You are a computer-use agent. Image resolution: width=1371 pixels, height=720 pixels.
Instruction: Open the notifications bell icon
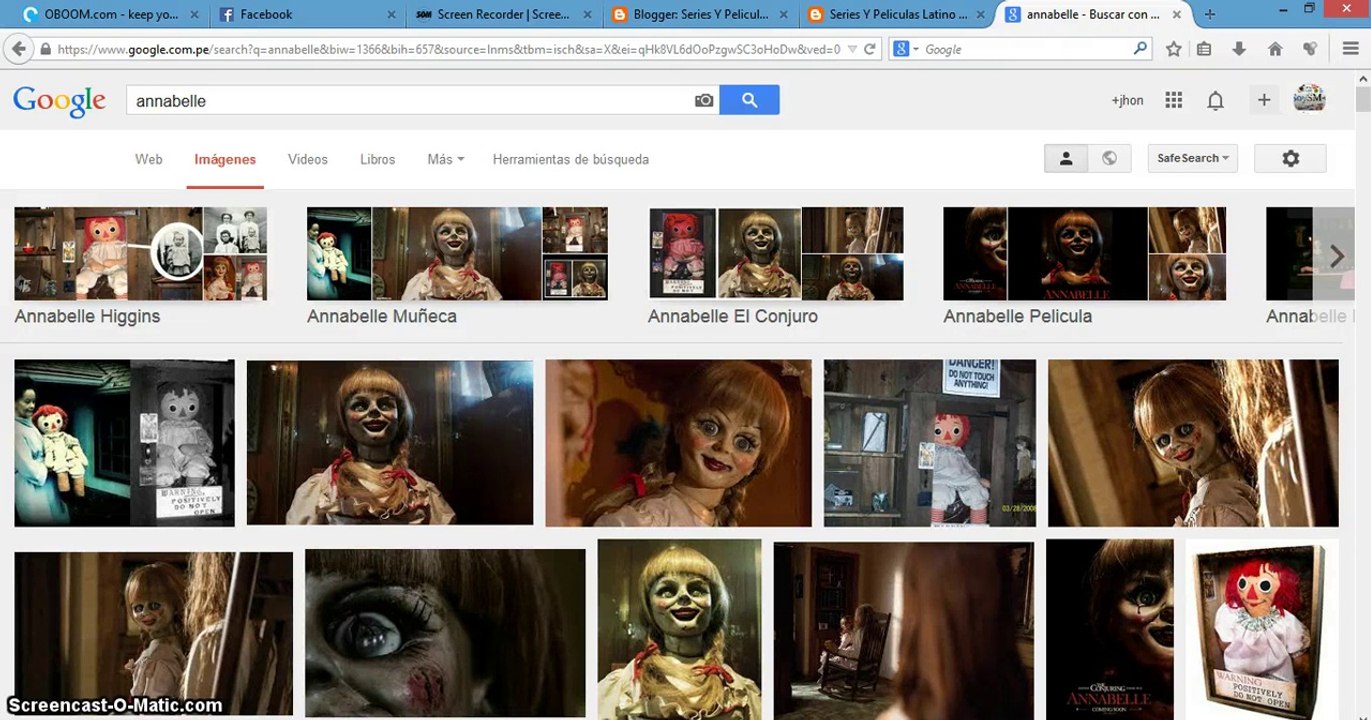[x=1215, y=100]
